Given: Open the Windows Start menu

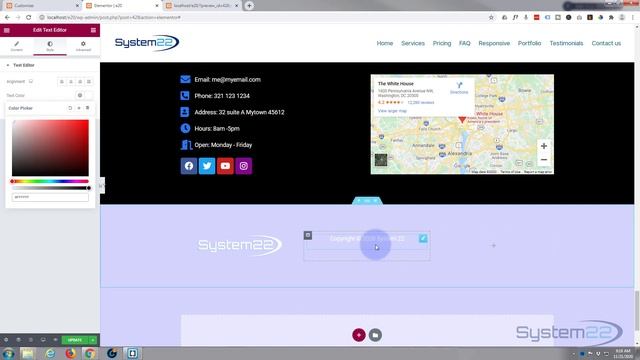Looking at the screenshot, I should pyautogui.click(x=8, y=353).
